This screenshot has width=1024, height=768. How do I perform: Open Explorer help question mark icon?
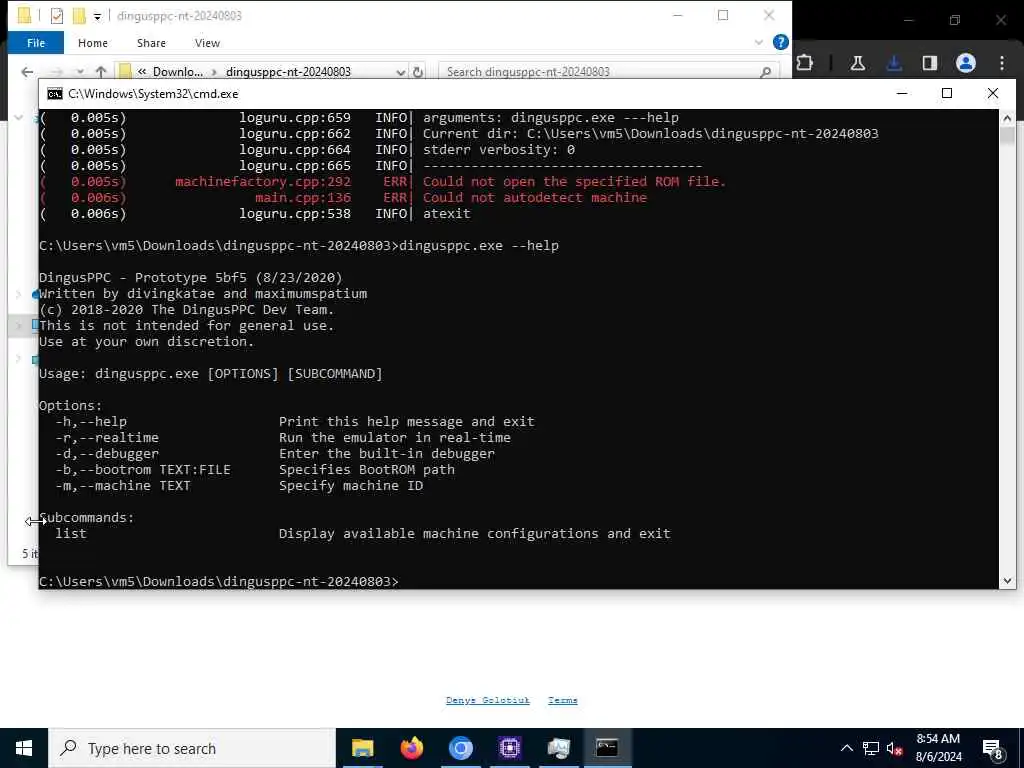coord(780,42)
